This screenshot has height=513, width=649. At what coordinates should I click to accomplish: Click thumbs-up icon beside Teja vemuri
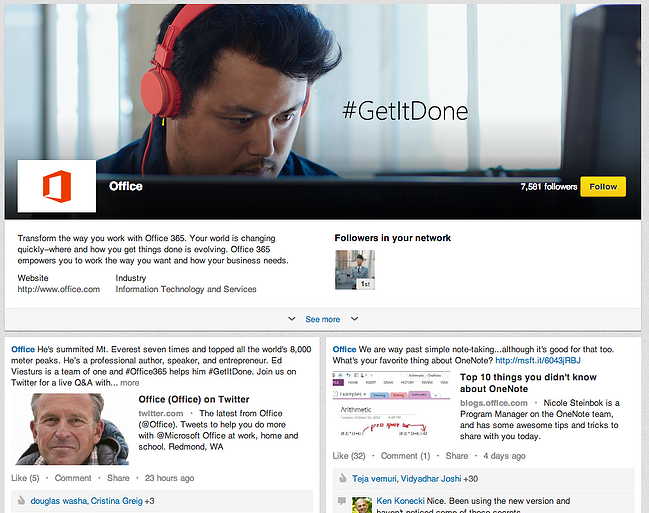coord(341,479)
